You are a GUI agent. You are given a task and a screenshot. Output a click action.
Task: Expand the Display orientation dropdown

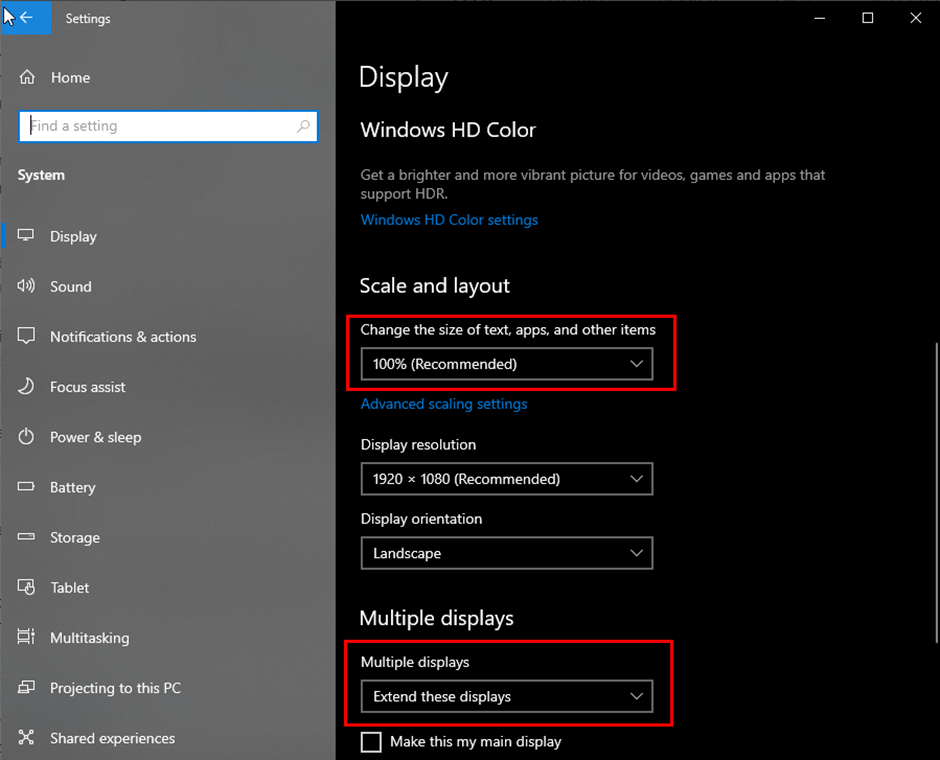point(506,553)
